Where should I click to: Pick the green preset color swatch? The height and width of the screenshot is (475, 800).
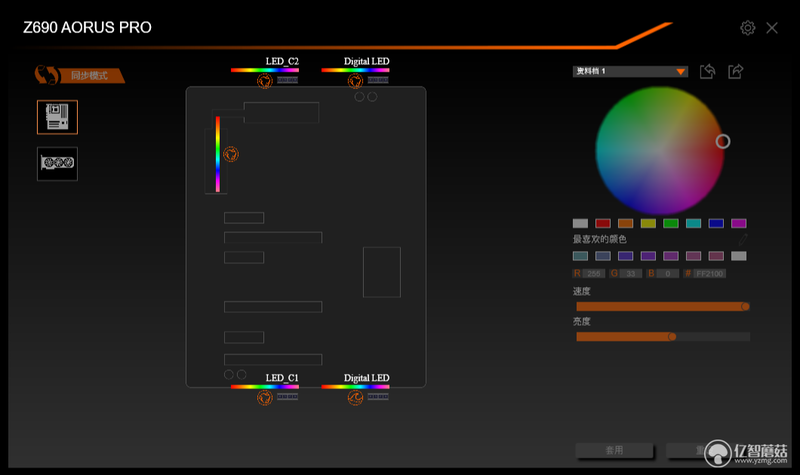pos(670,223)
